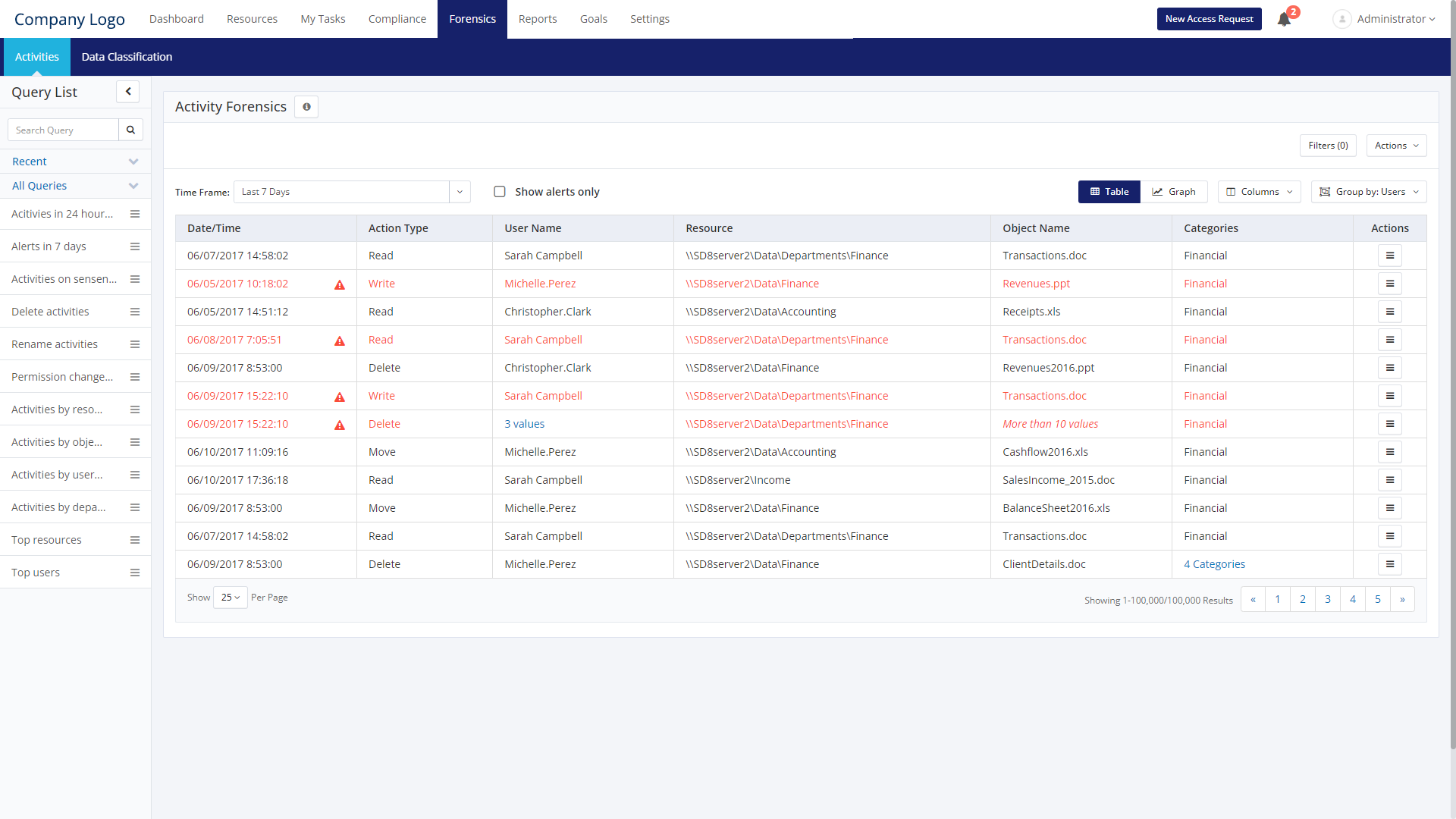This screenshot has height=819, width=1456.
Task: Open Activity Forensics info icon
Action: [x=306, y=107]
